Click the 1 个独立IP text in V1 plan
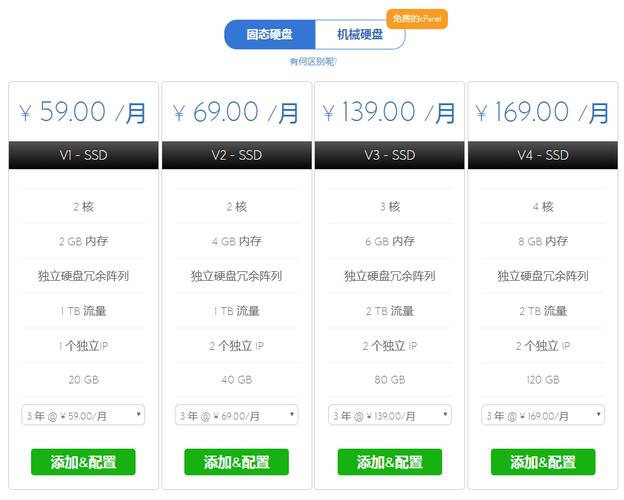Image resolution: width=624 pixels, height=500 pixels. (83, 346)
